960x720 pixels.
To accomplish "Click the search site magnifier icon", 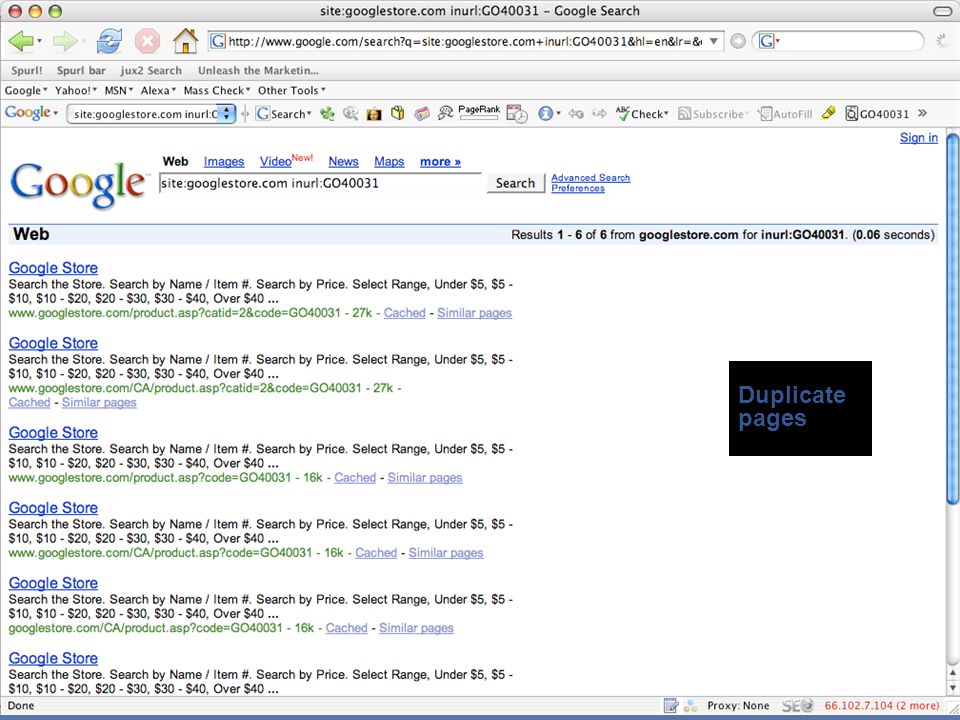I will pos(350,113).
